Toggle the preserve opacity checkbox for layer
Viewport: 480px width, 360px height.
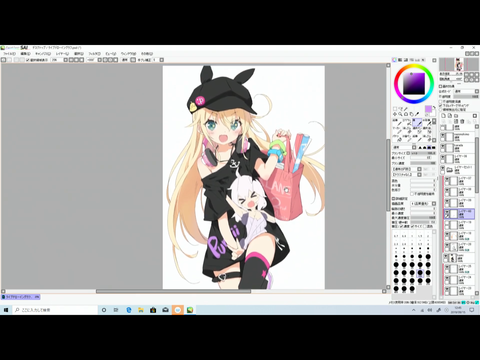440,101
